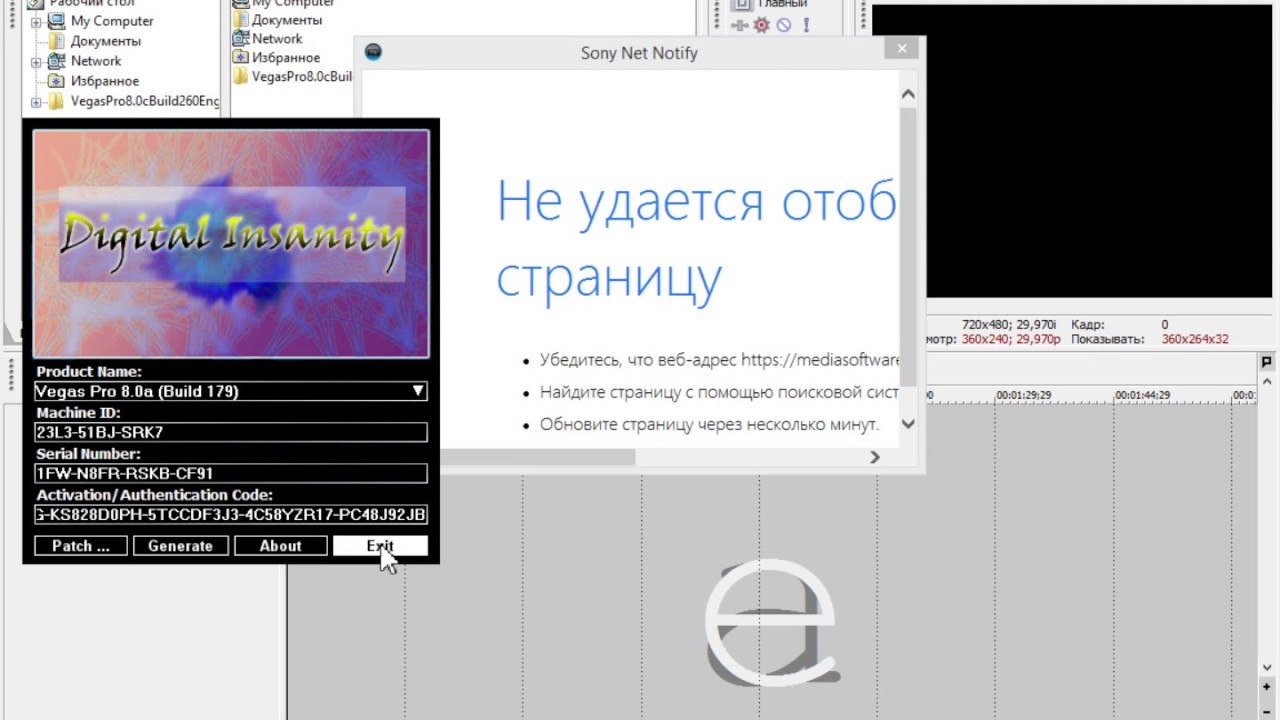Select Документы in the folder tree
Image resolution: width=1280 pixels, height=720 pixels.
click(105, 41)
